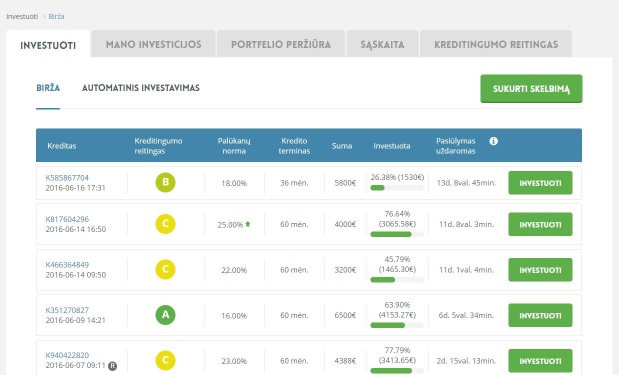This screenshot has width=619, height=375.
Task: Click the 63.90% funding progress bar
Action: pos(397,325)
